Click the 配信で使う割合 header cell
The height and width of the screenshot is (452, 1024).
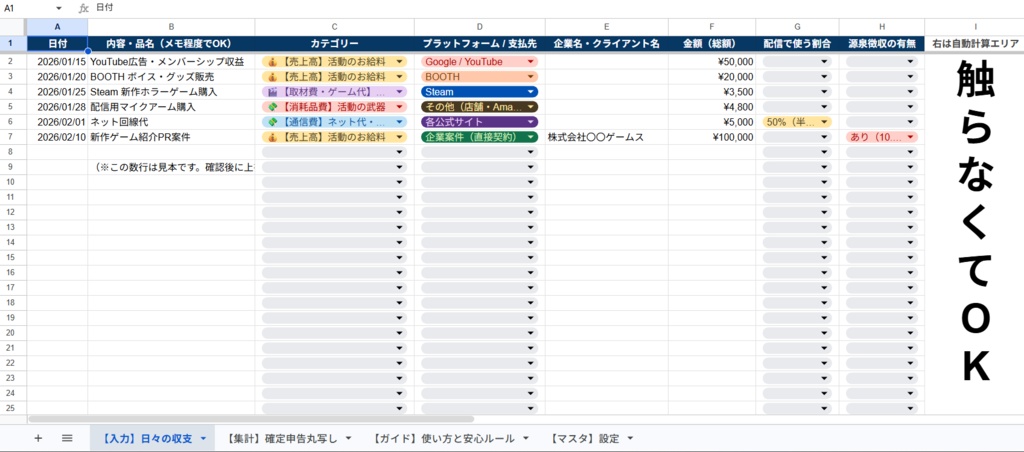(797, 44)
